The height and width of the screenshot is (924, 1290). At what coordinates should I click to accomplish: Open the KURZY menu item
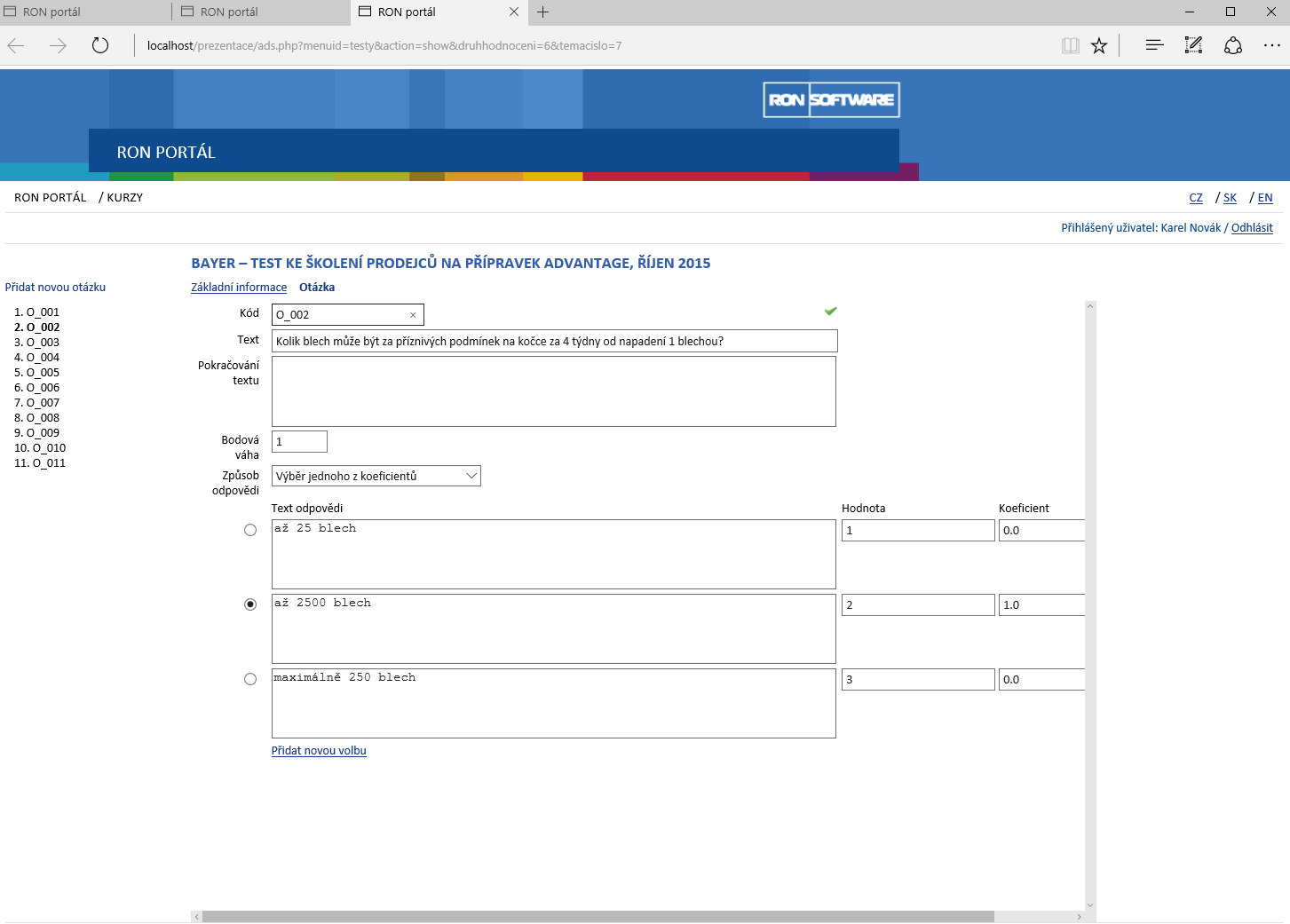125,198
